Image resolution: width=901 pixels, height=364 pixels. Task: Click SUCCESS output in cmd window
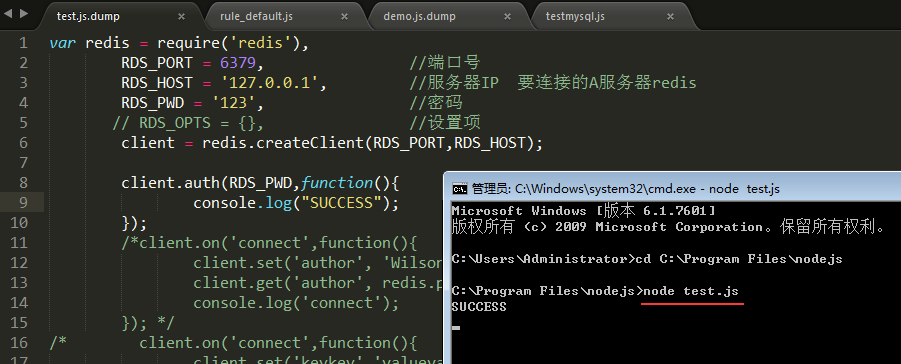tap(479, 307)
